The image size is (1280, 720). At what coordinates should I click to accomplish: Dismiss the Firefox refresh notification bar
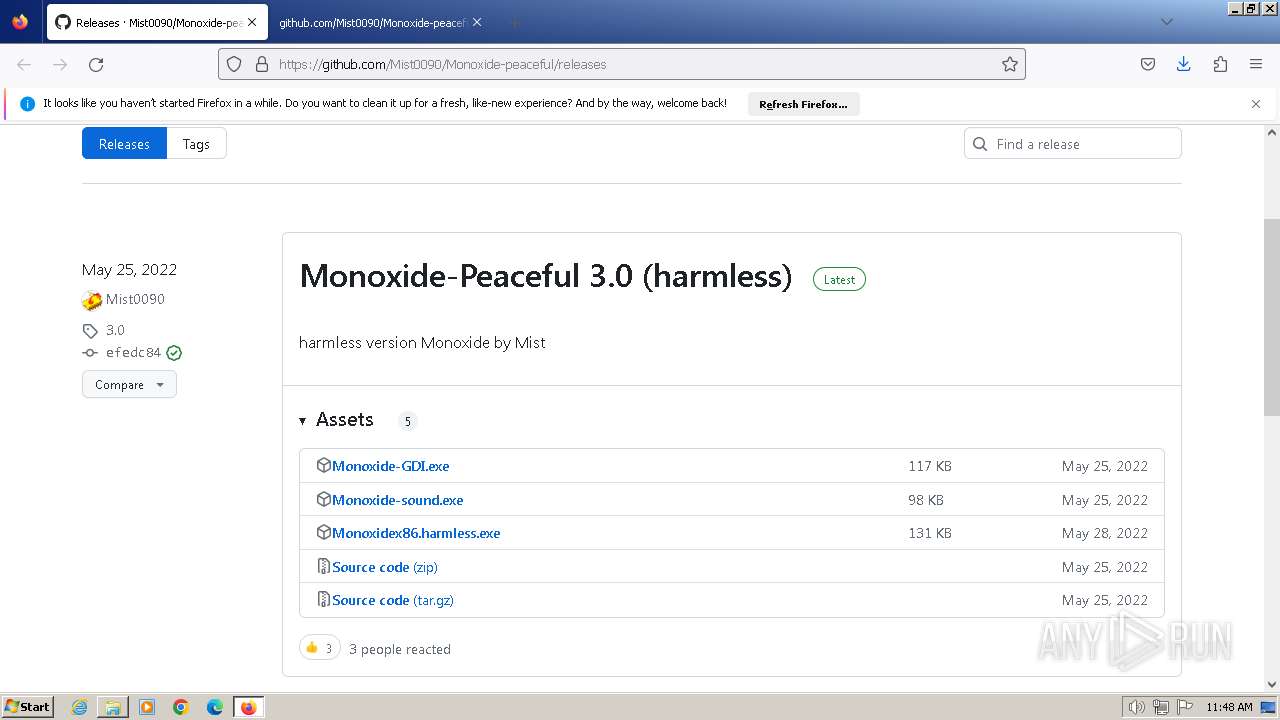tap(1256, 104)
